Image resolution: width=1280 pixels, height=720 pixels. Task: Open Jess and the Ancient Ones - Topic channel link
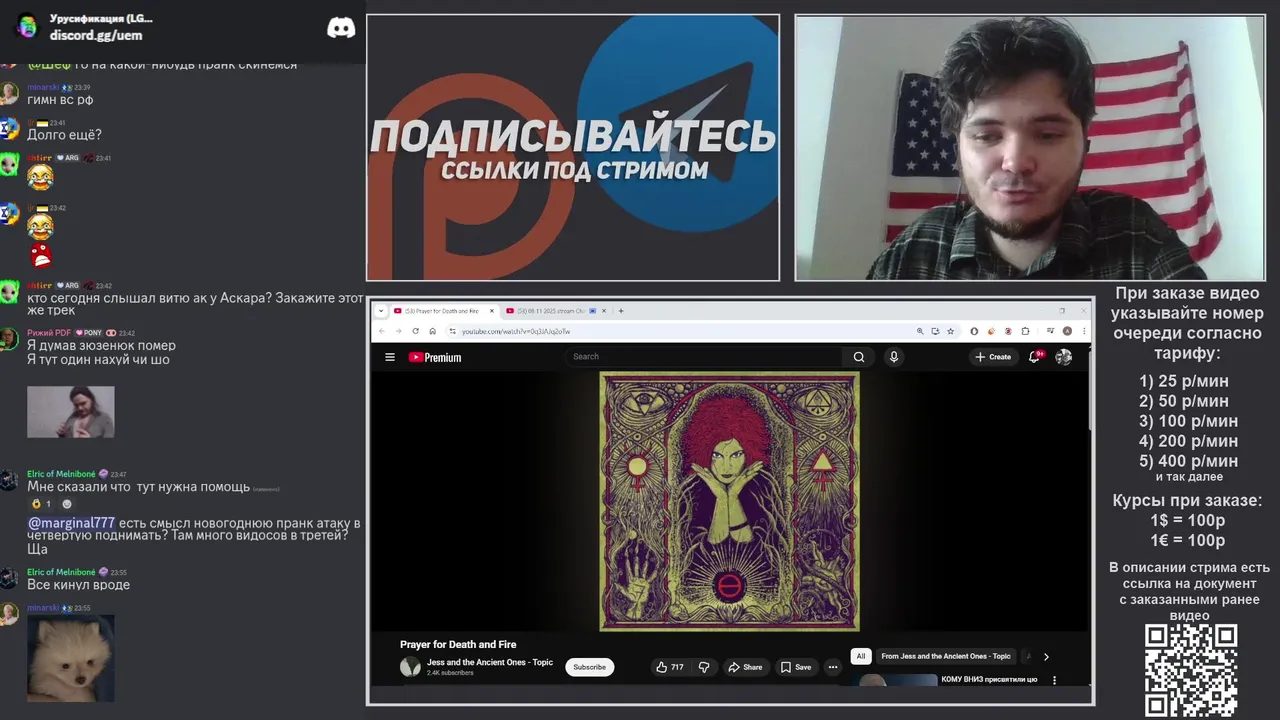490,662
